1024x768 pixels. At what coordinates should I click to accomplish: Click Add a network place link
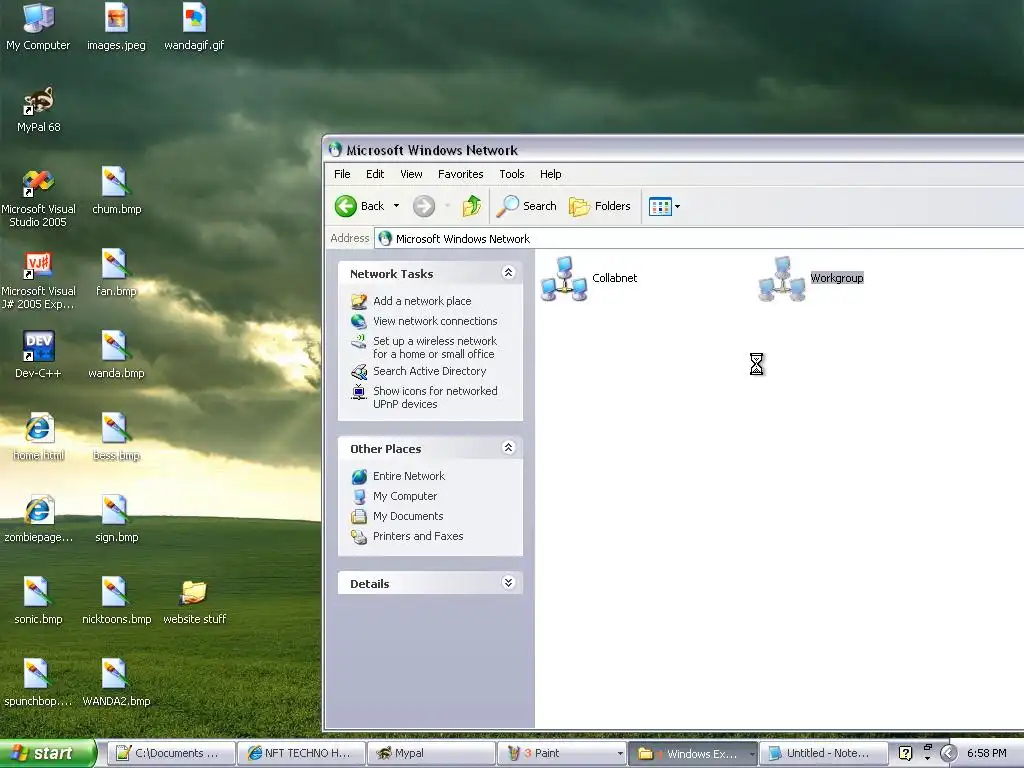click(x=422, y=301)
